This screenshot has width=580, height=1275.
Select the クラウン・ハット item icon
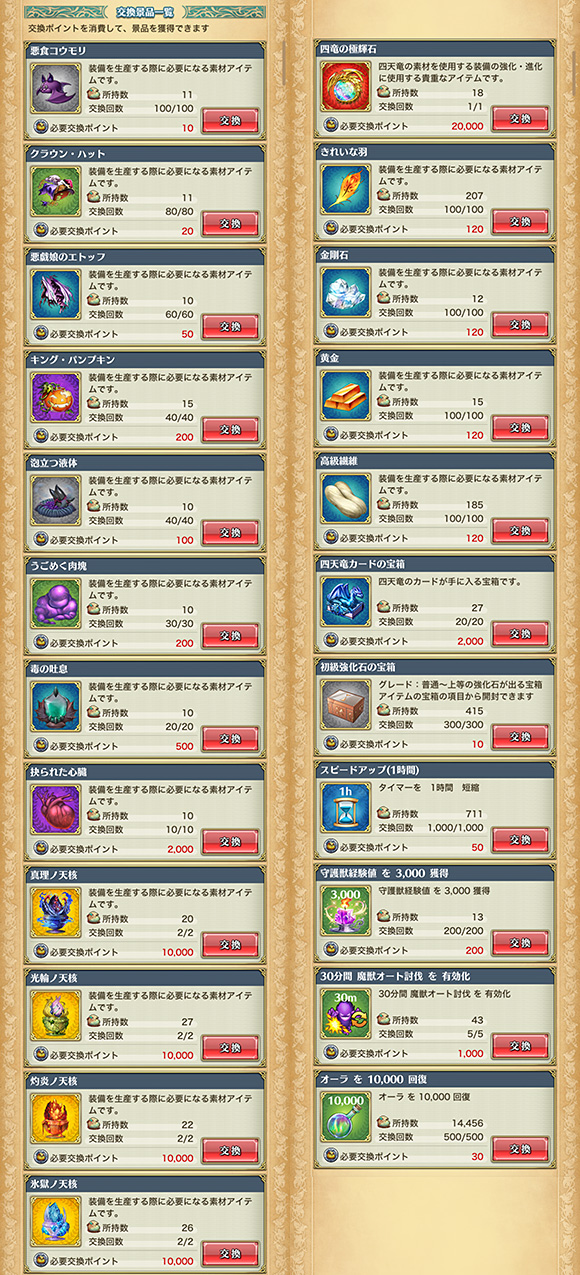click(x=55, y=191)
